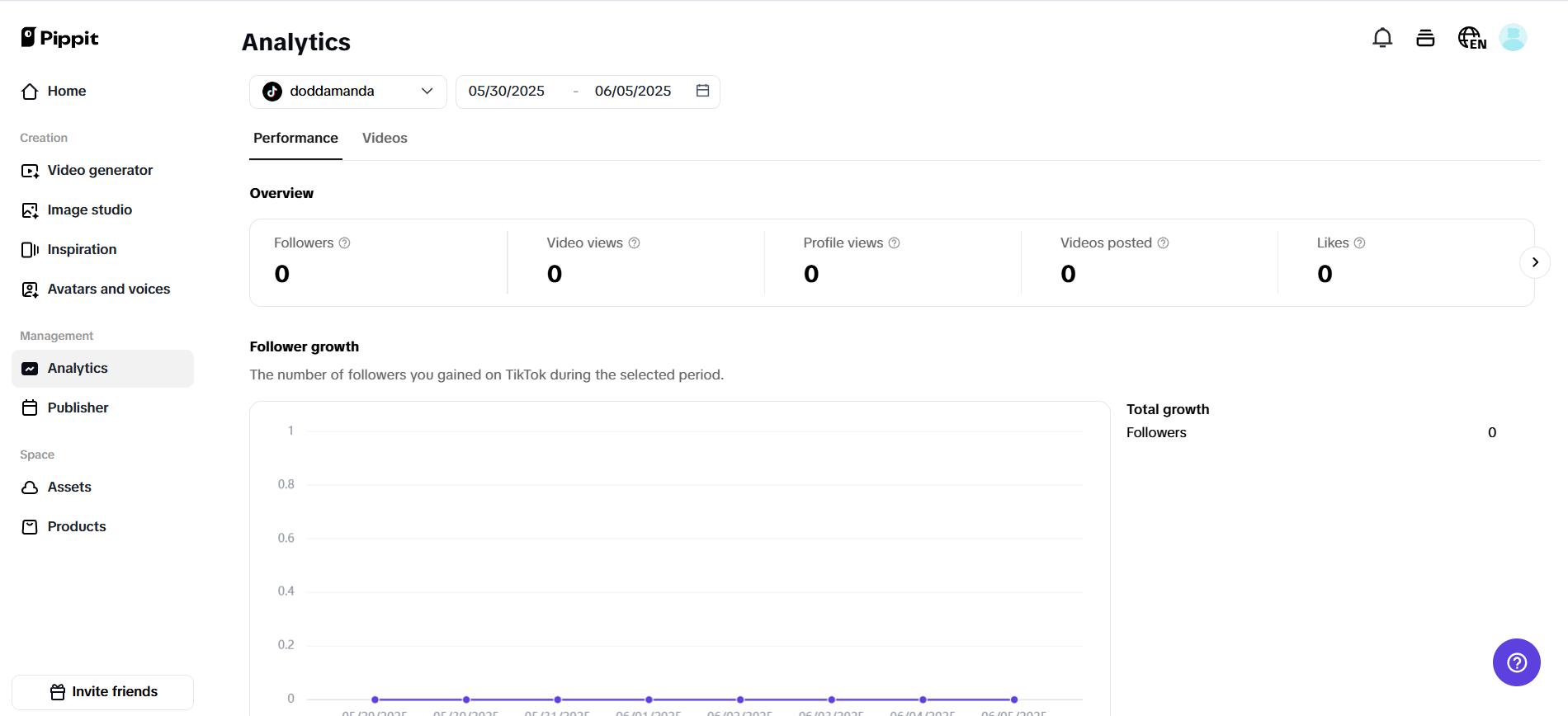The image size is (1568, 716).
Task: Show next overview metrics arrow
Action: coord(1535,262)
